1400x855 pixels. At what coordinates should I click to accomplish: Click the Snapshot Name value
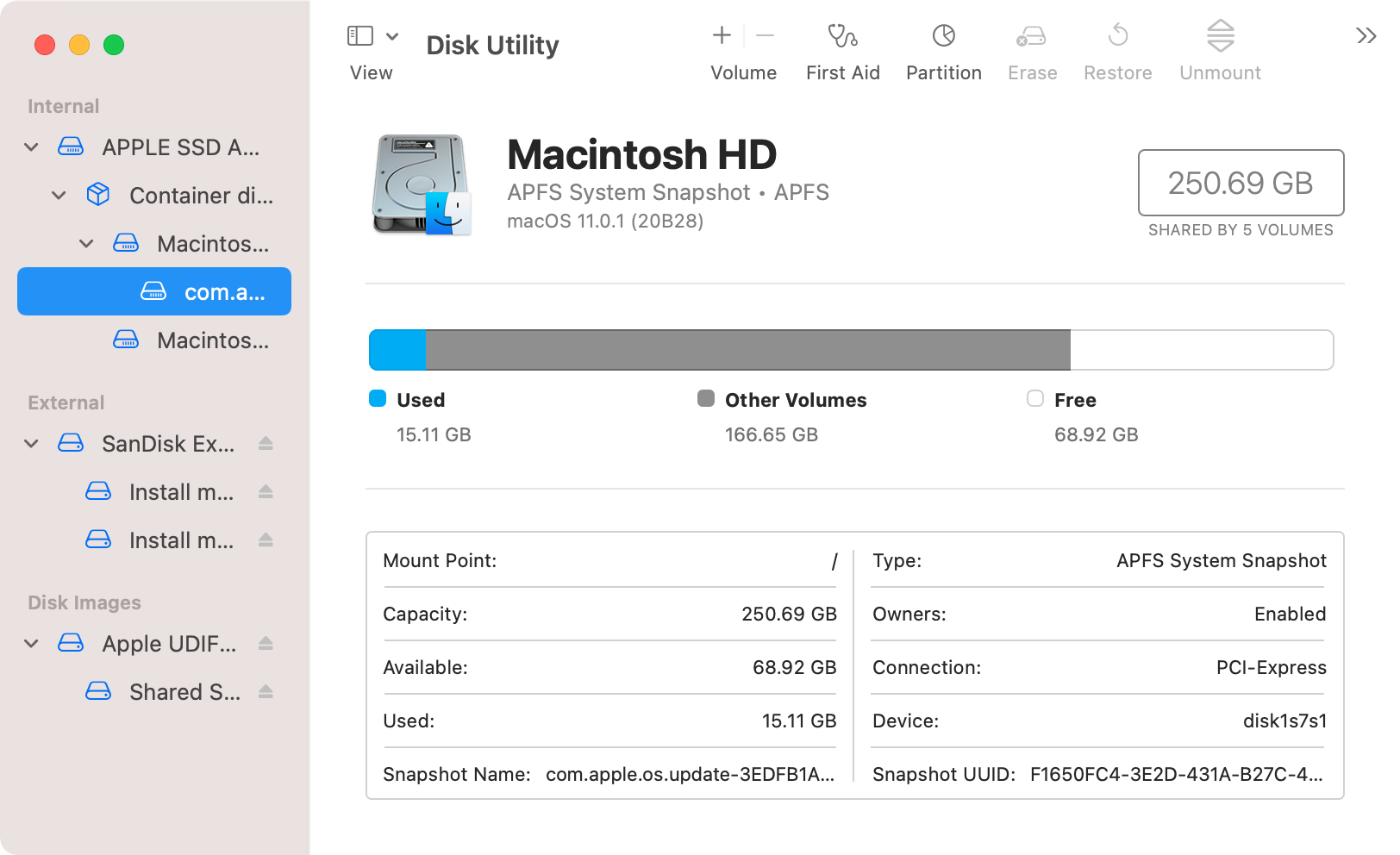[690, 774]
